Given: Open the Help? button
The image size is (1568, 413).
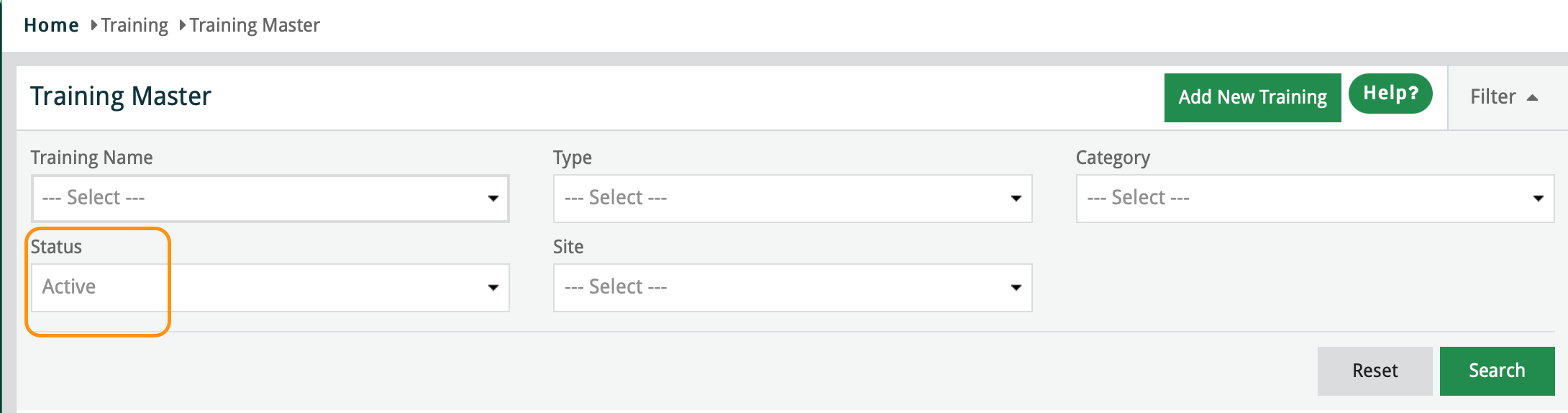Looking at the screenshot, I should tap(1390, 94).
